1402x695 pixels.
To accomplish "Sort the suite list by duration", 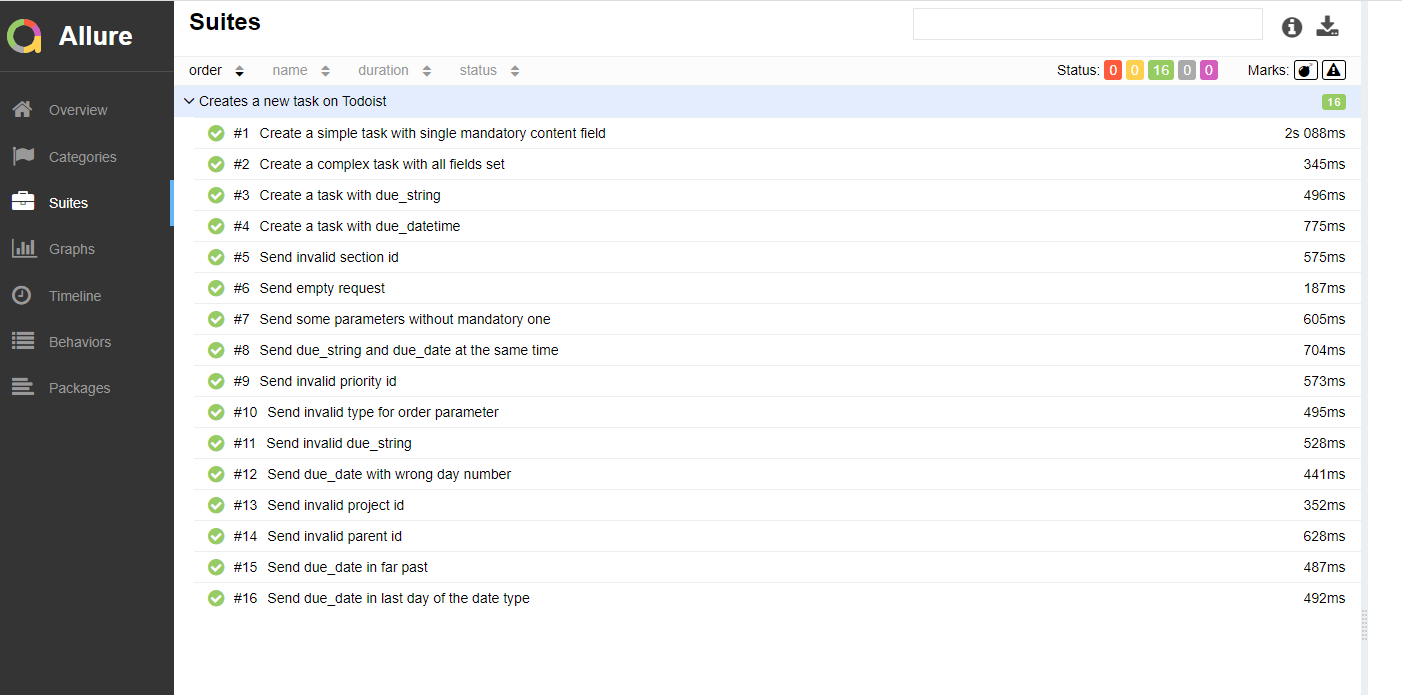I will pyautogui.click(x=395, y=70).
